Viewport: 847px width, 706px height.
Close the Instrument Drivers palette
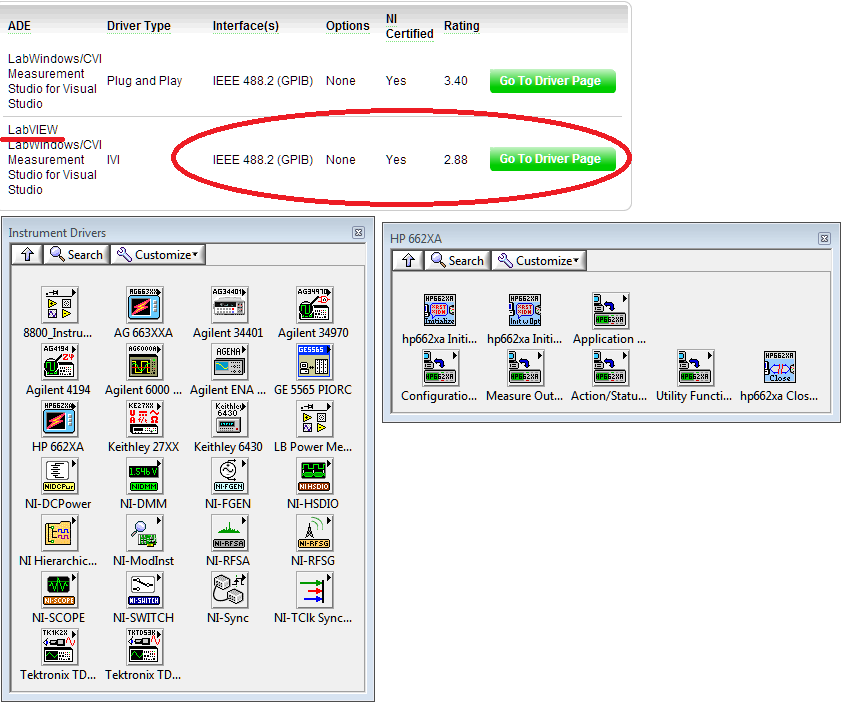[358, 232]
